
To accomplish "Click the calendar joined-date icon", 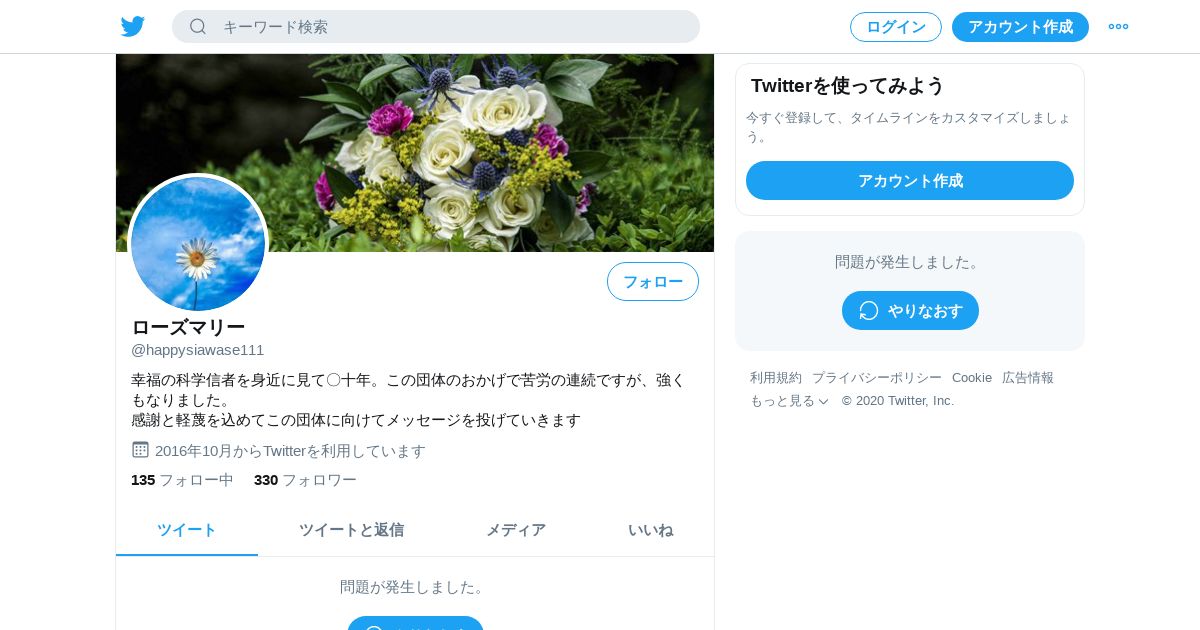I will click(140, 450).
